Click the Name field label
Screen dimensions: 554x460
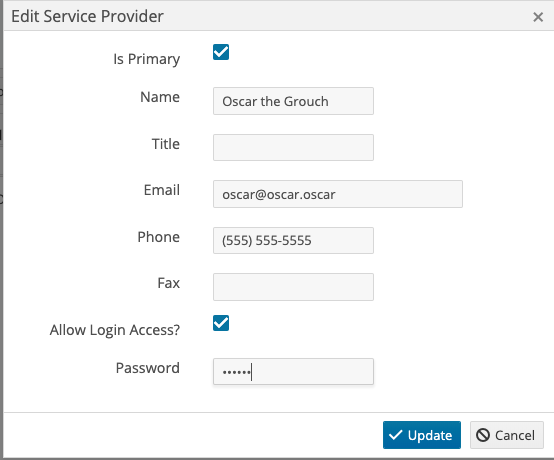tap(160, 97)
